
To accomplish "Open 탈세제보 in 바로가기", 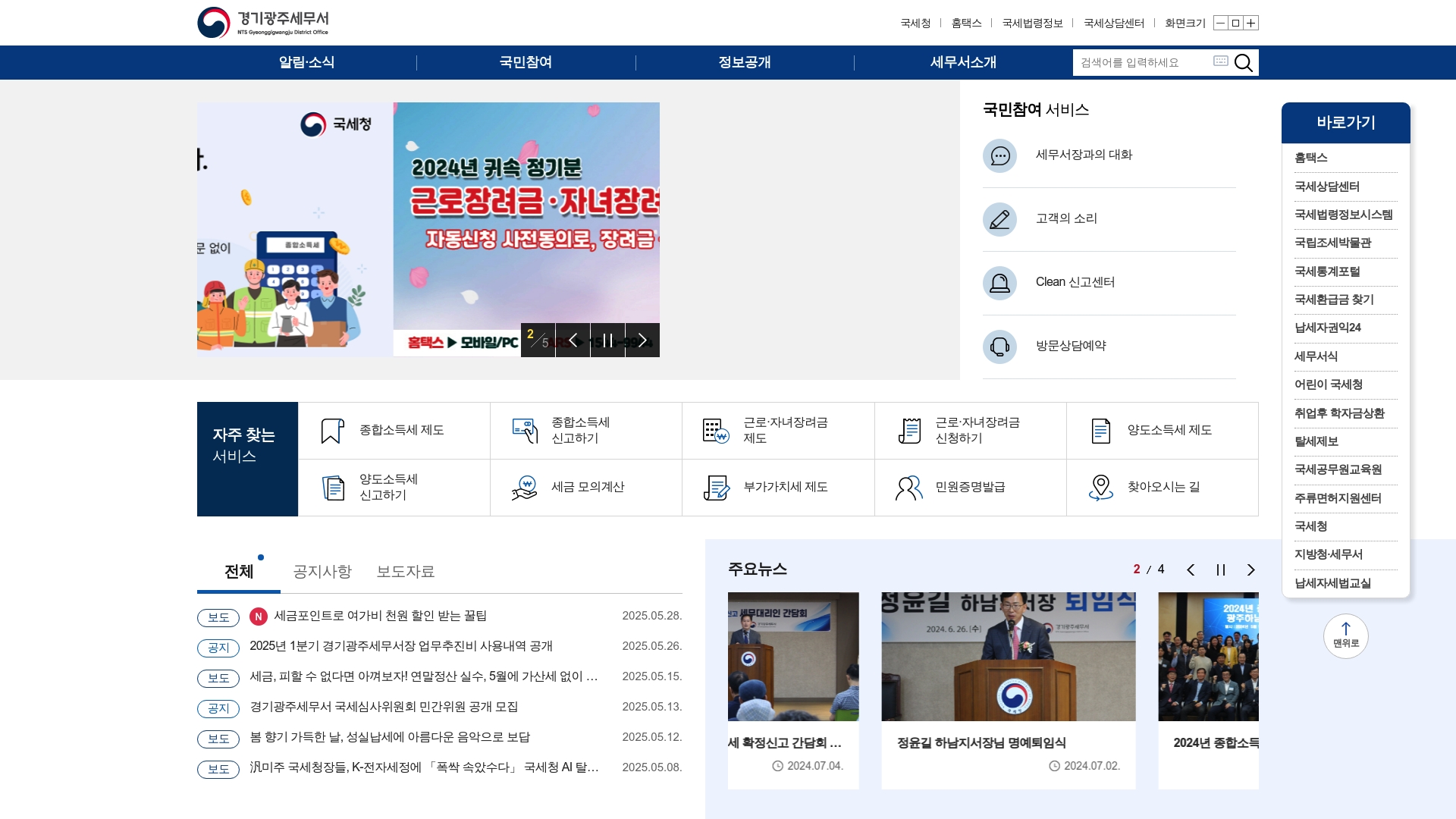I will 1316,442.
